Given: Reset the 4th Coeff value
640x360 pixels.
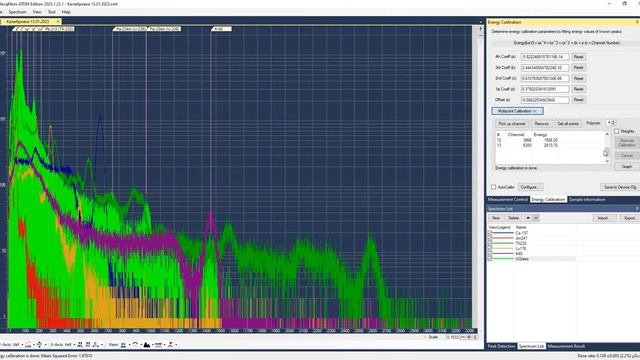Looking at the screenshot, I should point(578,57).
